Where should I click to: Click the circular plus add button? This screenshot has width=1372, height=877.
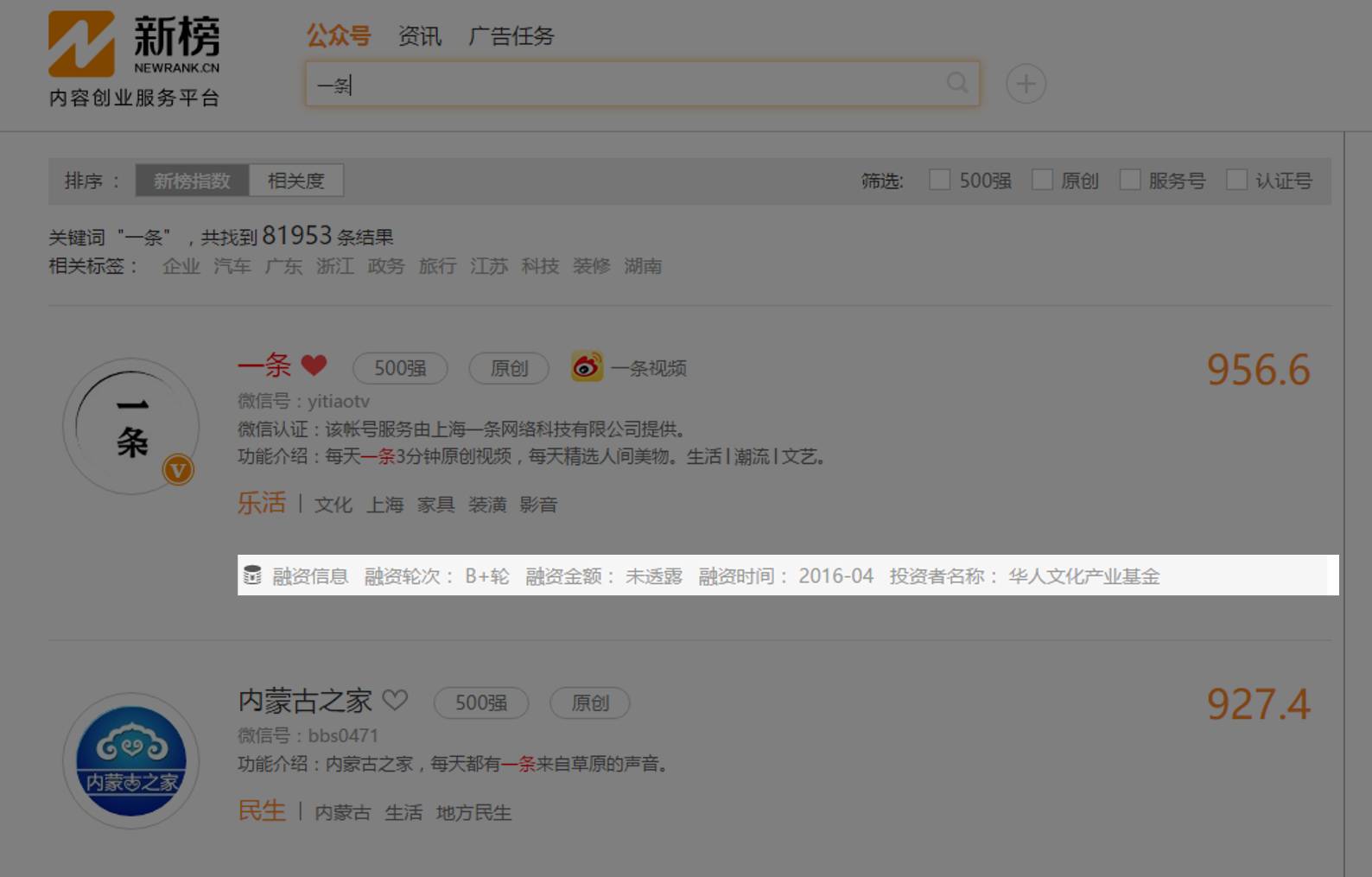1026,84
